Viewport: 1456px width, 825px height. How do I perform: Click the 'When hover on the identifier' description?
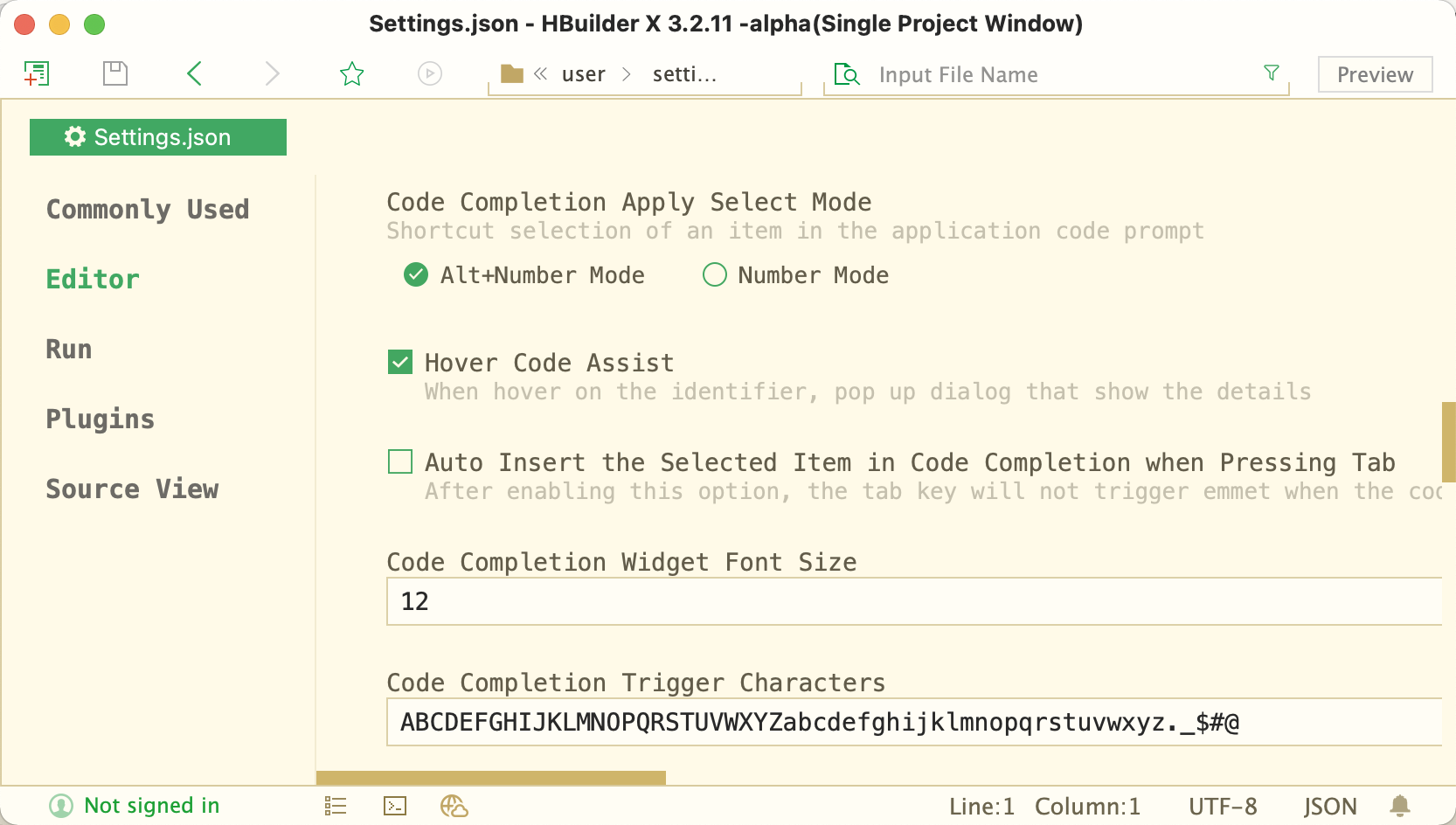point(868,392)
